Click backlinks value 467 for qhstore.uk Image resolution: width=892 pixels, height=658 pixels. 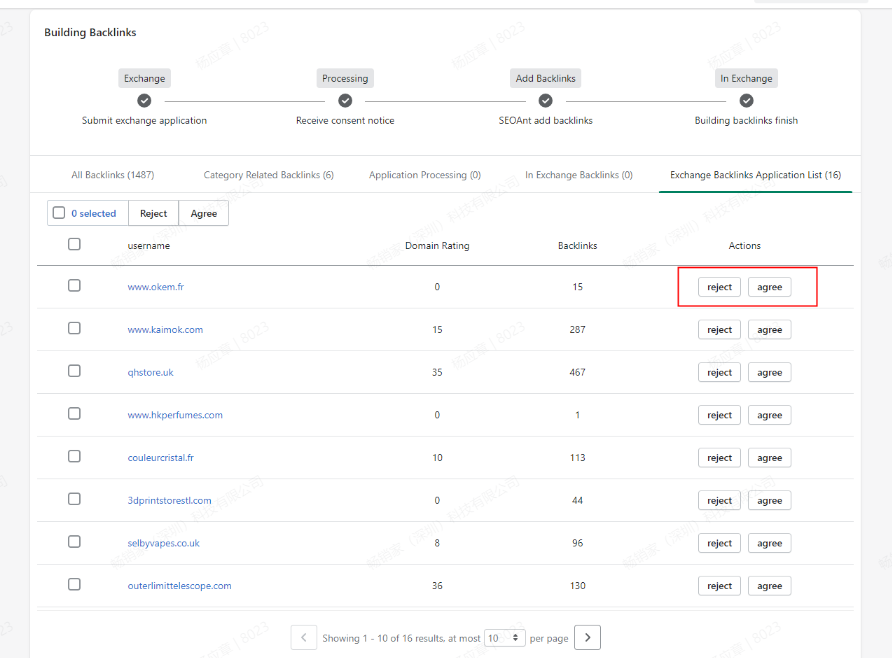click(577, 372)
